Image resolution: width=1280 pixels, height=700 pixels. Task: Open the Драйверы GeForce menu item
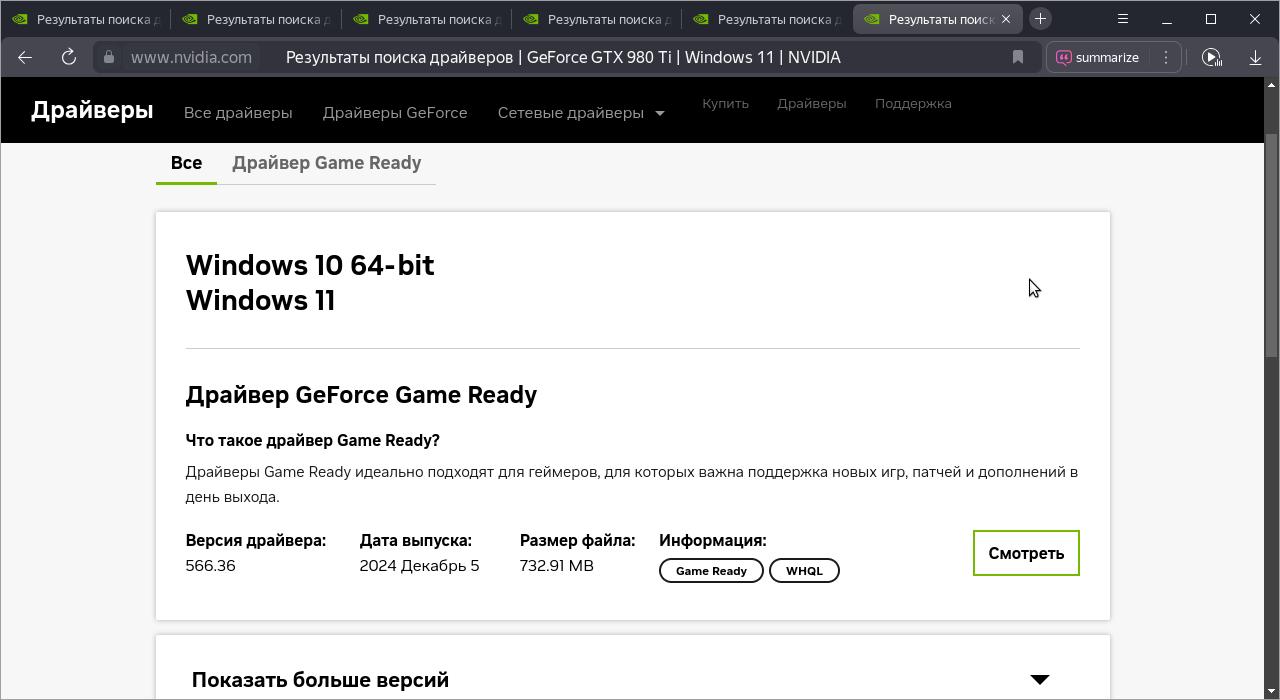click(x=395, y=113)
